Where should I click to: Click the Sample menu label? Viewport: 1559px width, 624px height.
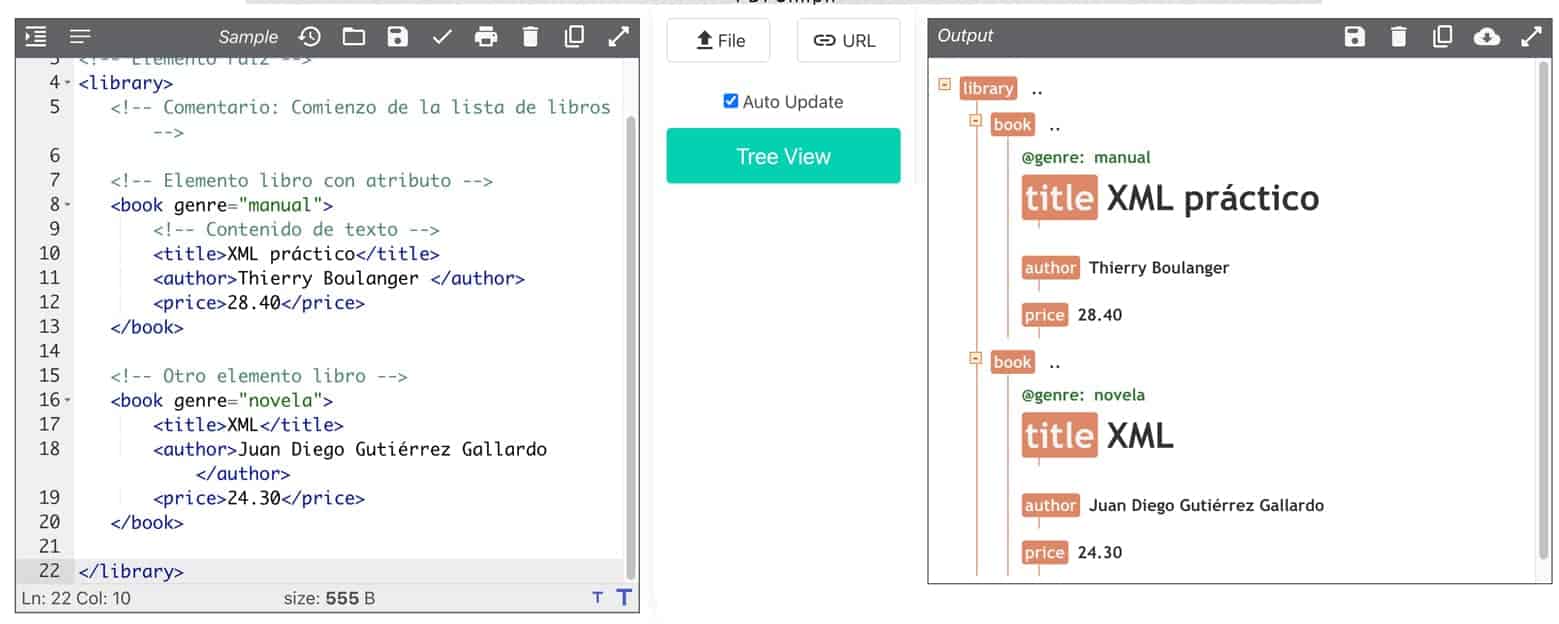248,37
